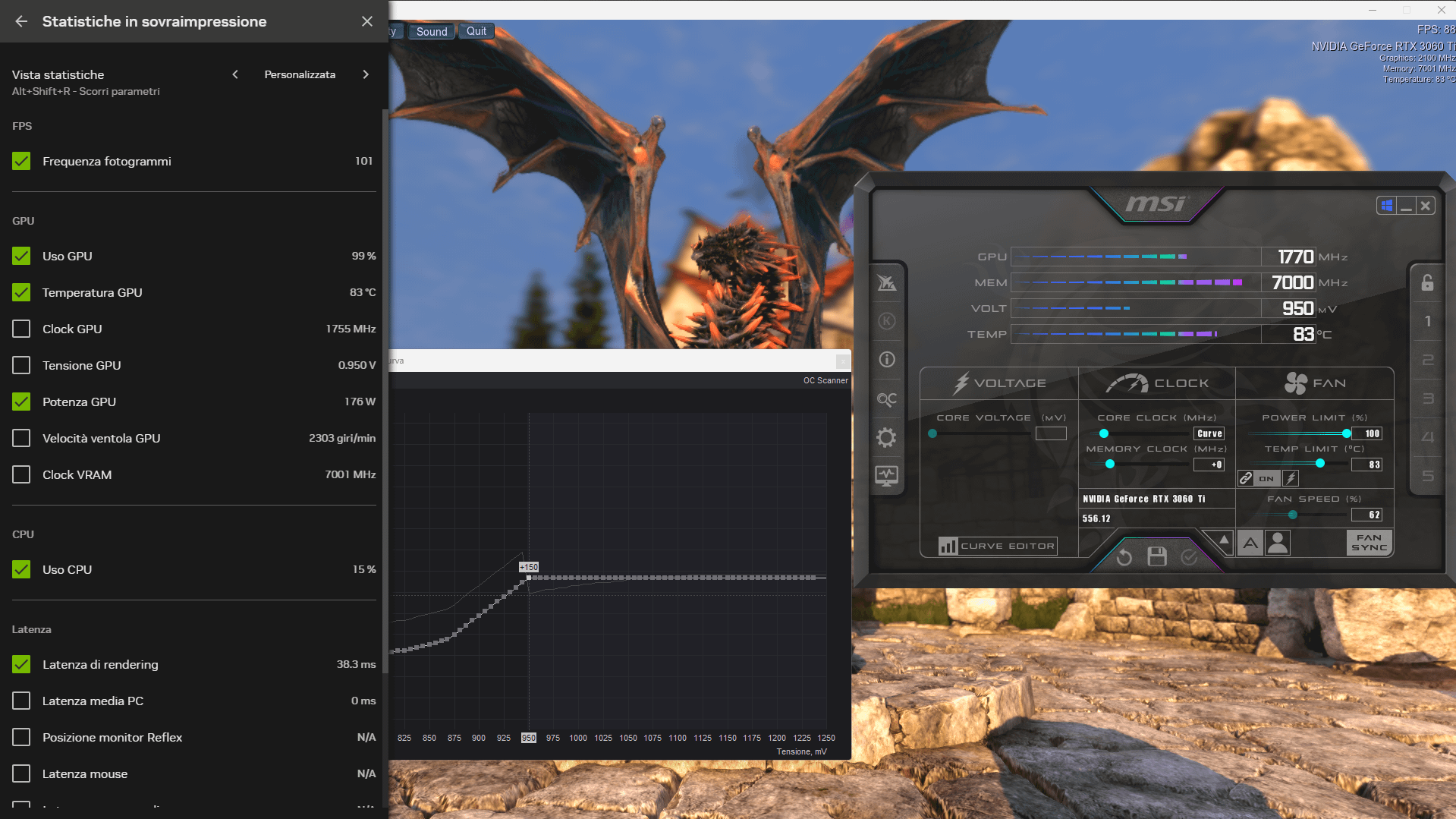The image size is (1456, 819).
Task: Enable Clock VRAM statistic
Action: point(21,474)
